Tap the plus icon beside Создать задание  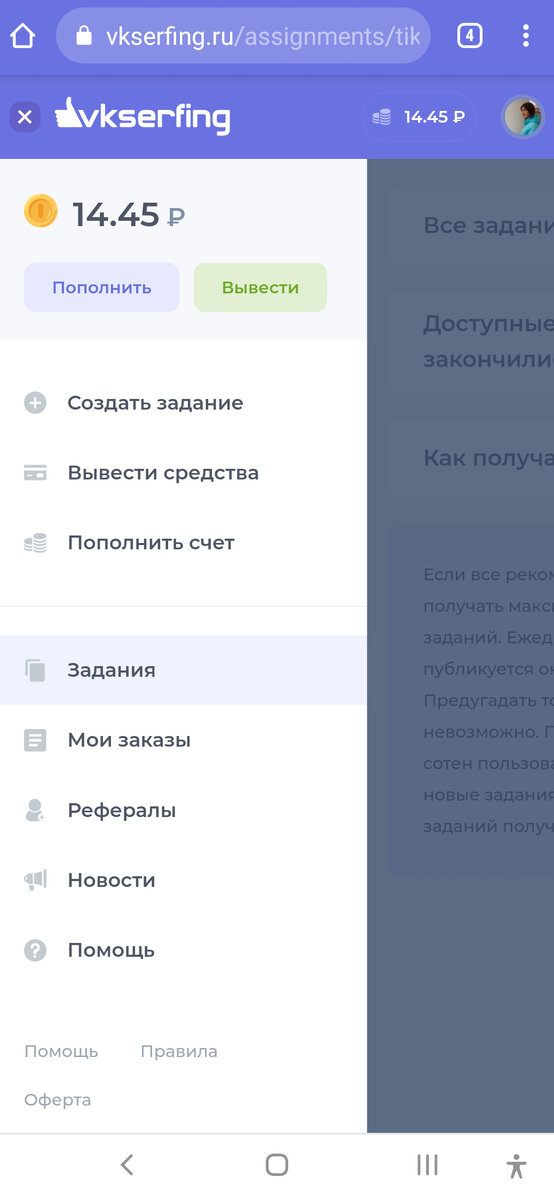35,403
